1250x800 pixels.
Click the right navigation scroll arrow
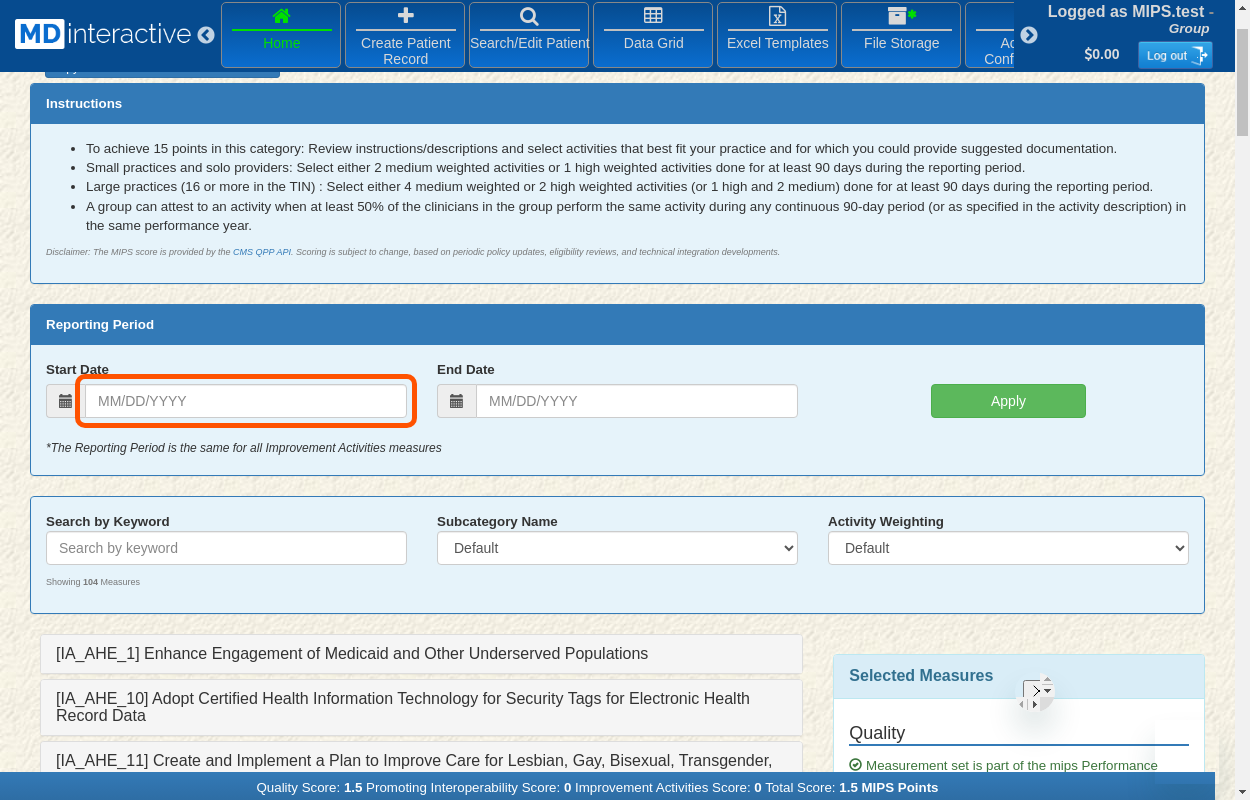(x=1028, y=35)
